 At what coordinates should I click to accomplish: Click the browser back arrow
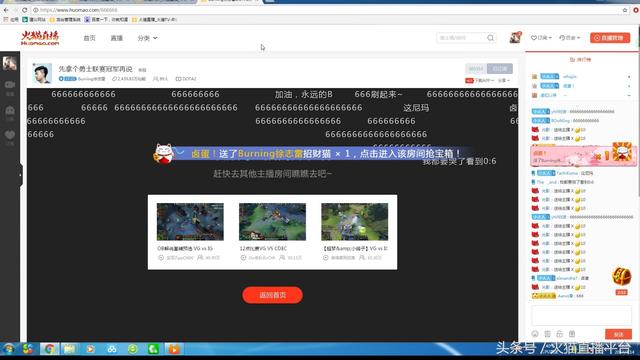pos(6,10)
